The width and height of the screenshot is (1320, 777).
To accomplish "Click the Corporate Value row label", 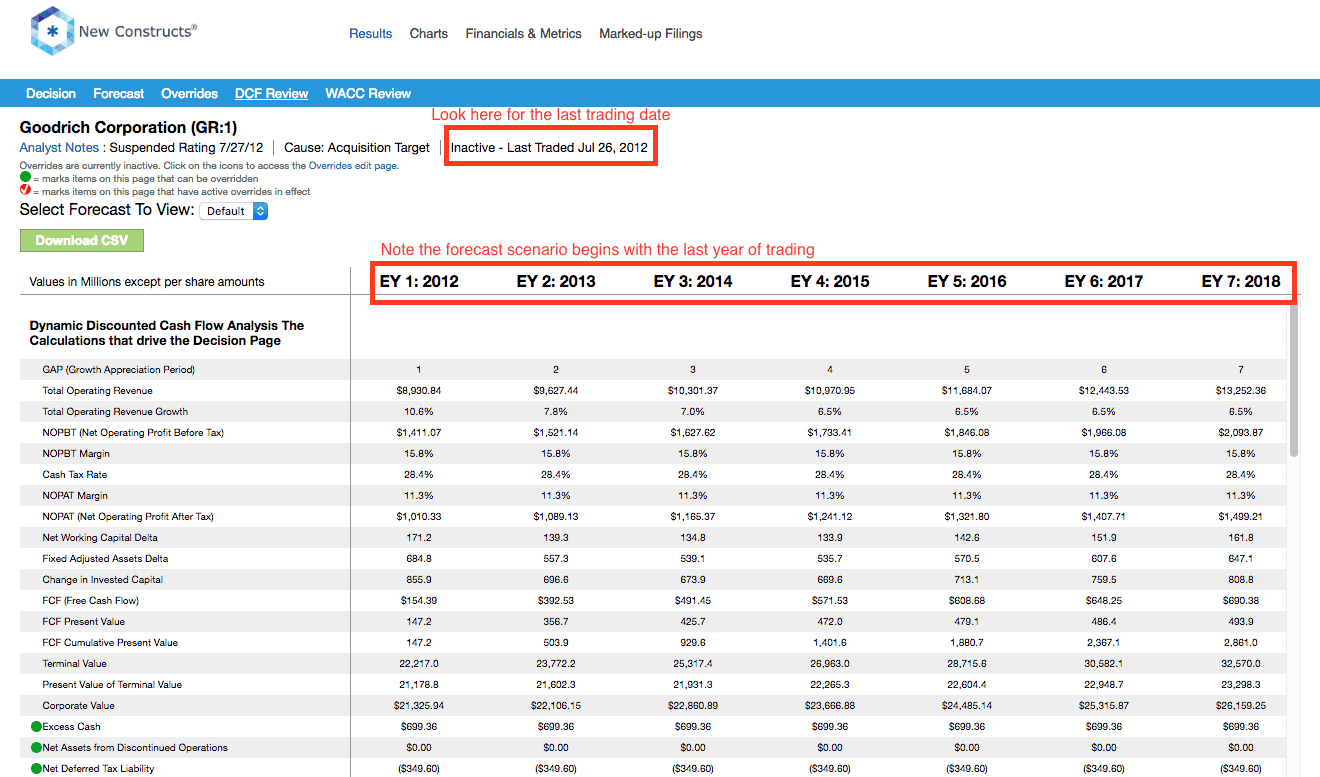I will 78,706.
